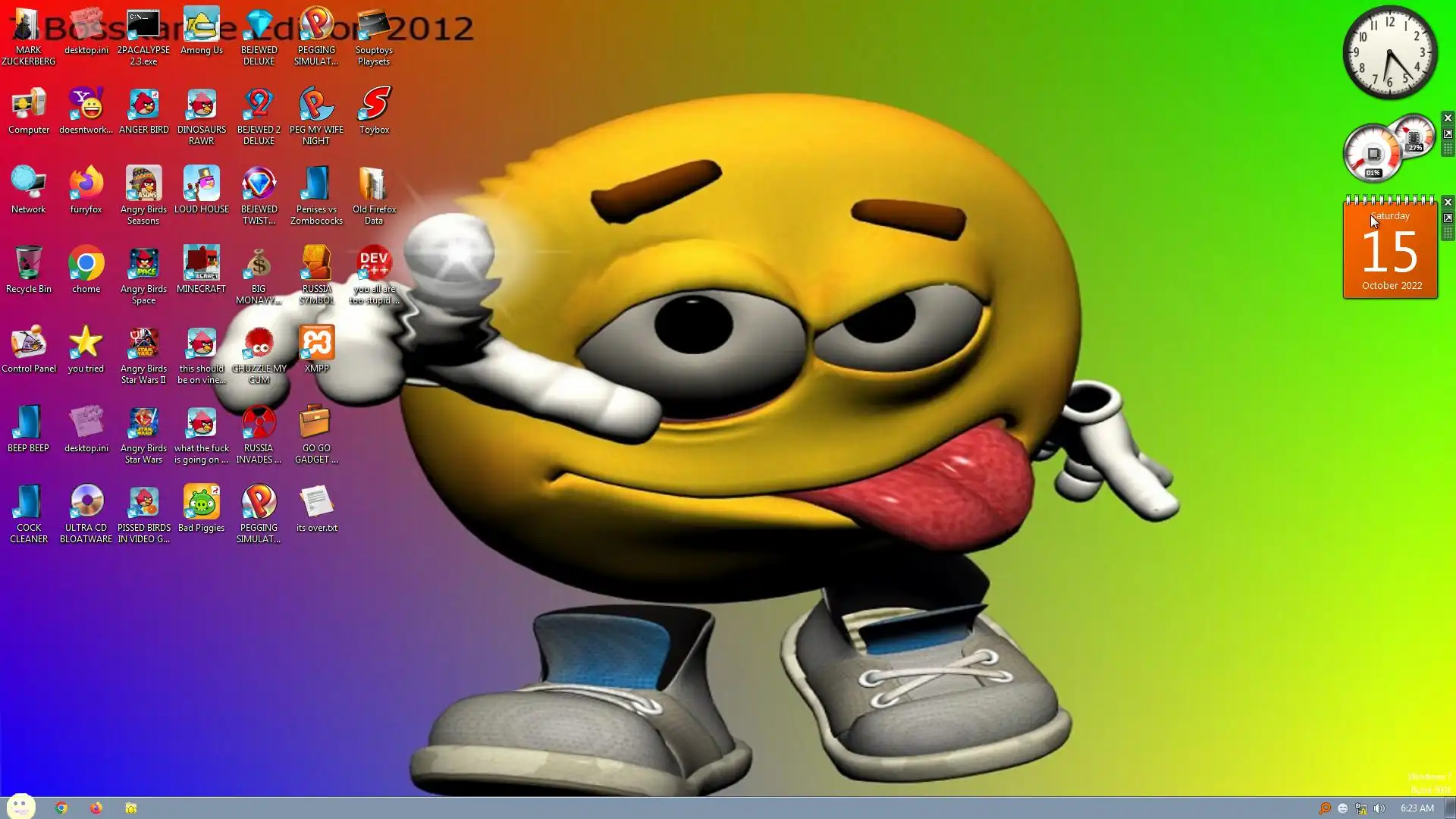The image size is (1456, 819).
Task: Click the volume speaker tray icon
Action: 1379,808
